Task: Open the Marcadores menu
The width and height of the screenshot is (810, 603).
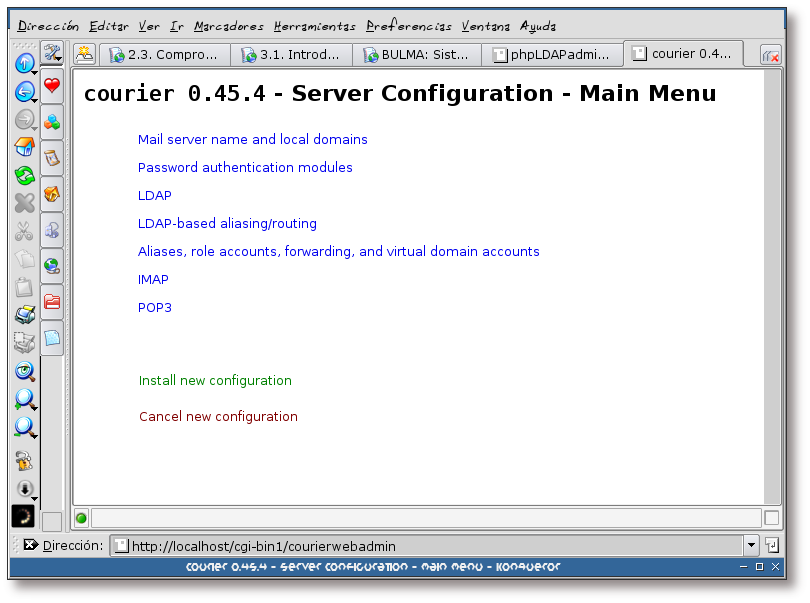Action: (x=229, y=26)
